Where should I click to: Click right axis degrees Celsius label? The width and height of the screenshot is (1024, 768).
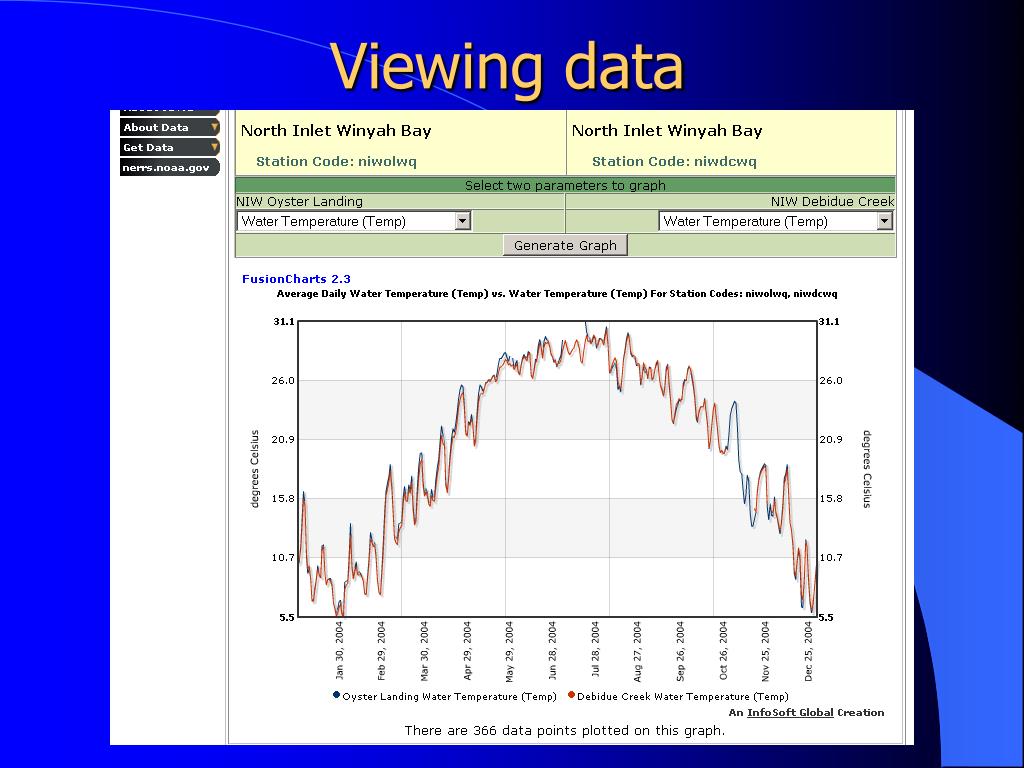[x=867, y=468]
